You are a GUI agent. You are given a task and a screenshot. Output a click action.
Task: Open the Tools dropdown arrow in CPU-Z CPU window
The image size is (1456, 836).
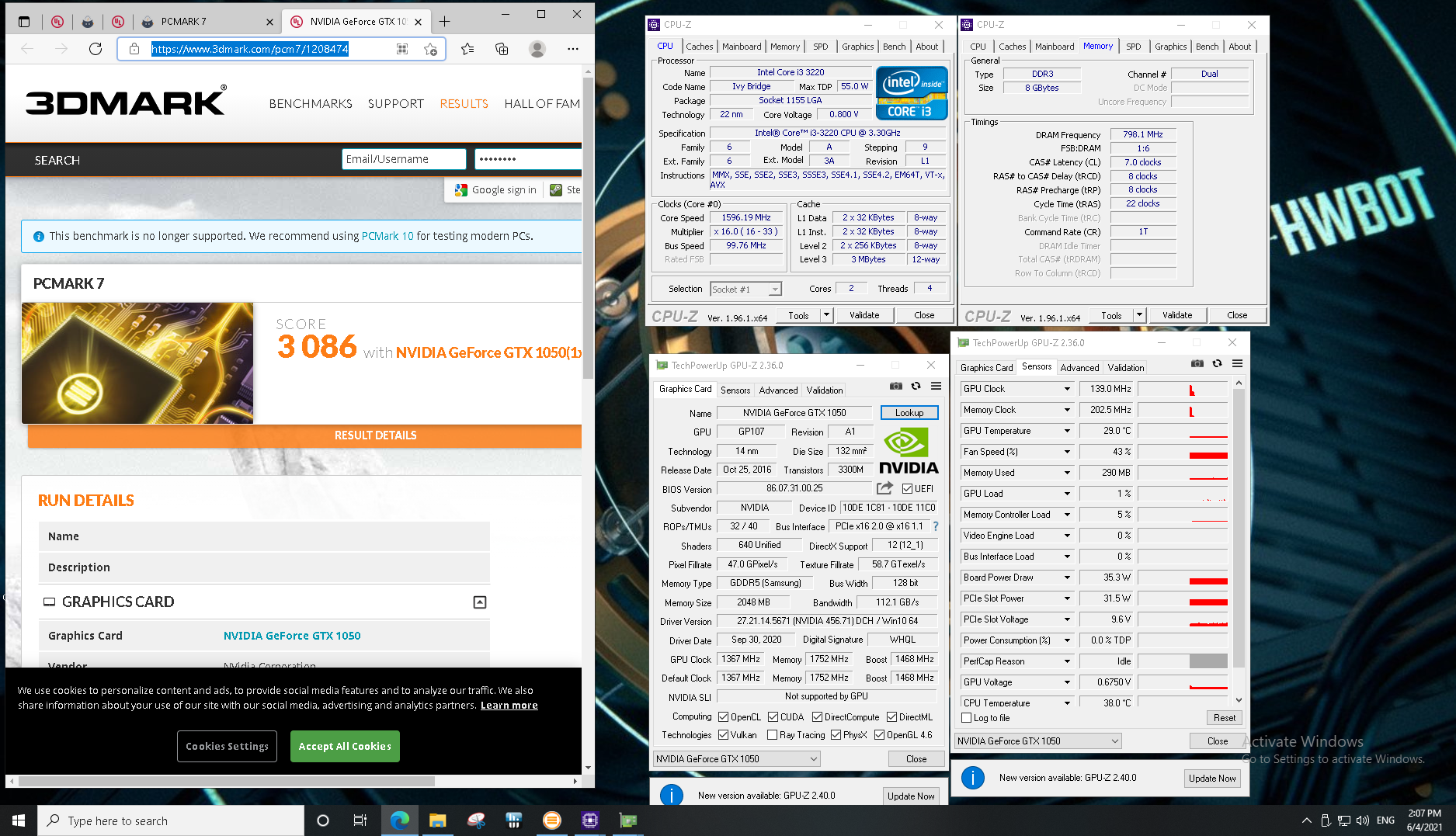point(826,315)
